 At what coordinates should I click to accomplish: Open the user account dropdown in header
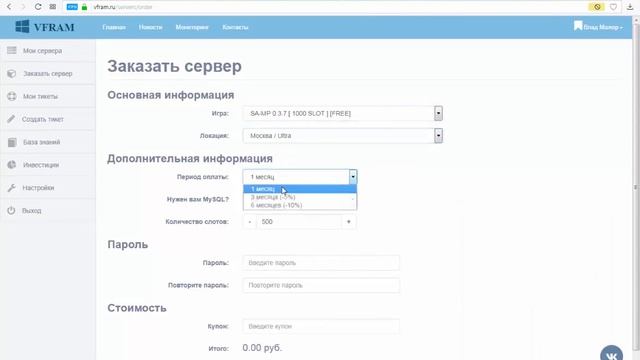(598, 27)
